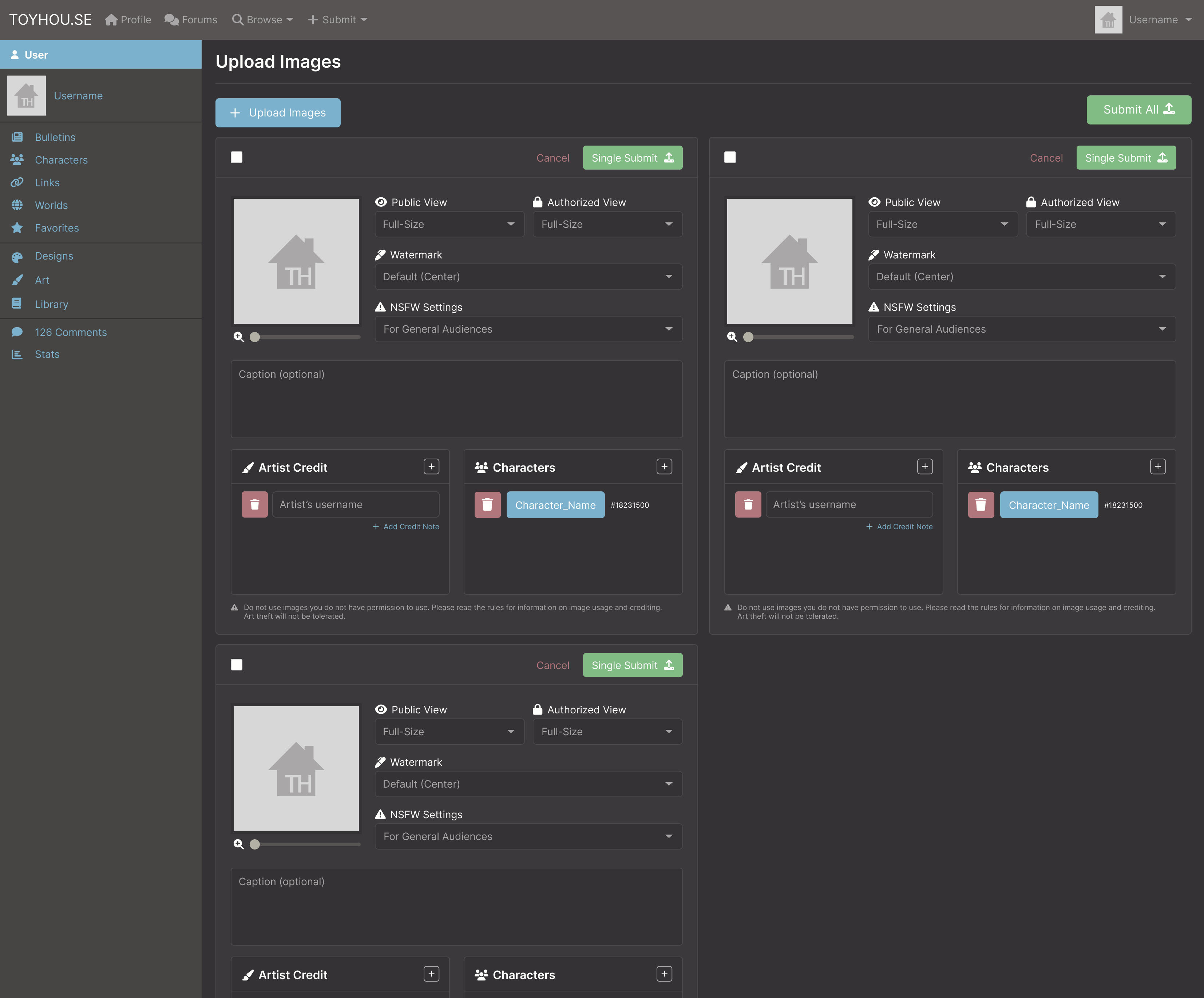The image size is (1204, 998).
Task: Click second card Caption text field
Action: click(950, 399)
